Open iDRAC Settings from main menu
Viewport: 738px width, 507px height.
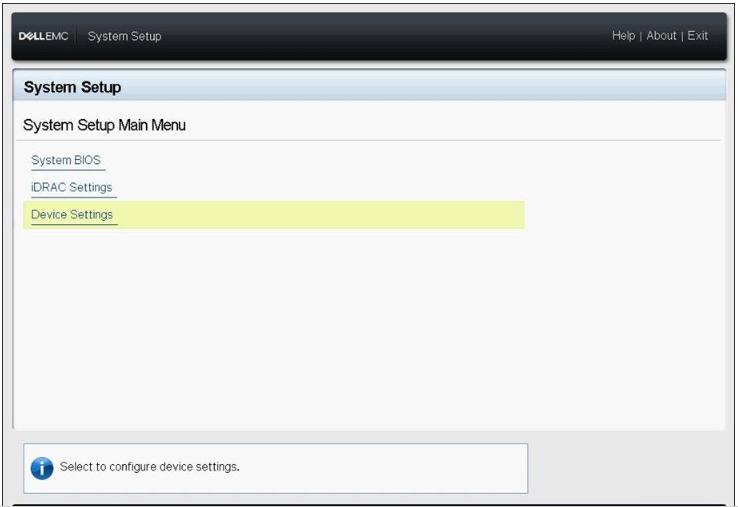click(x=72, y=187)
